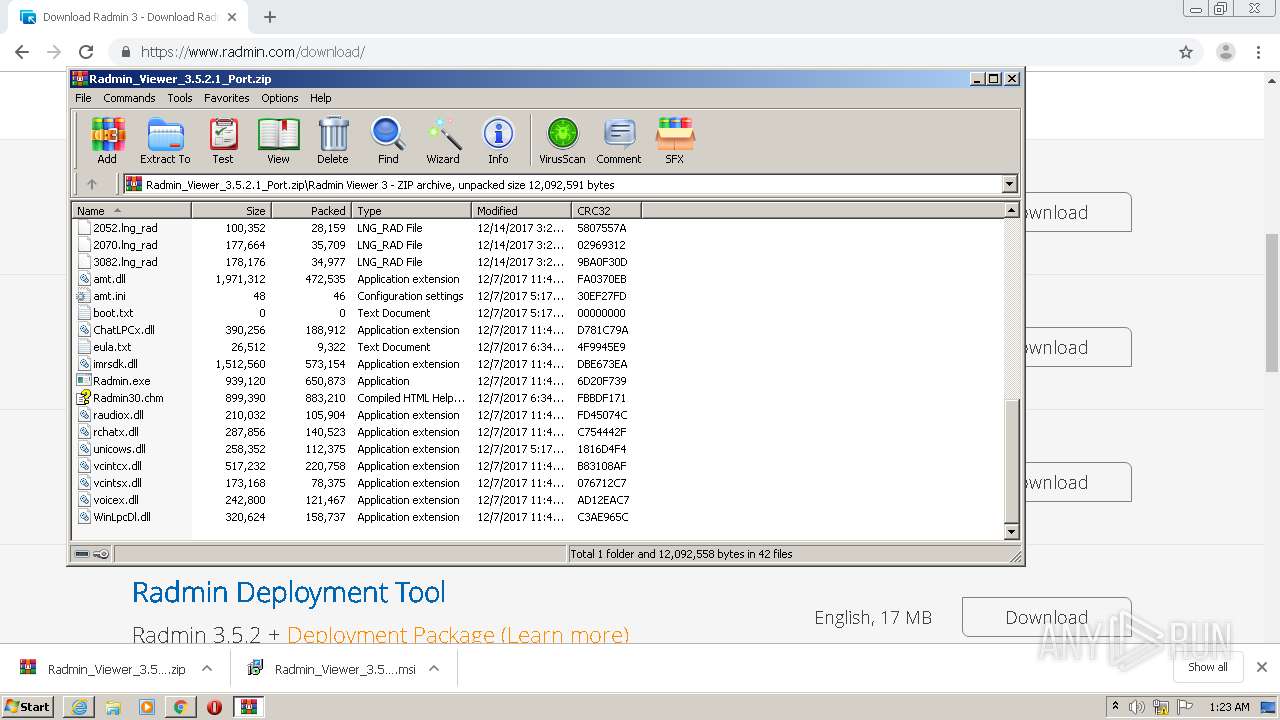Image resolution: width=1280 pixels, height=720 pixels.
Task: Select WinLpcDl.dll file
Action: pyautogui.click(x=122, y=517)
